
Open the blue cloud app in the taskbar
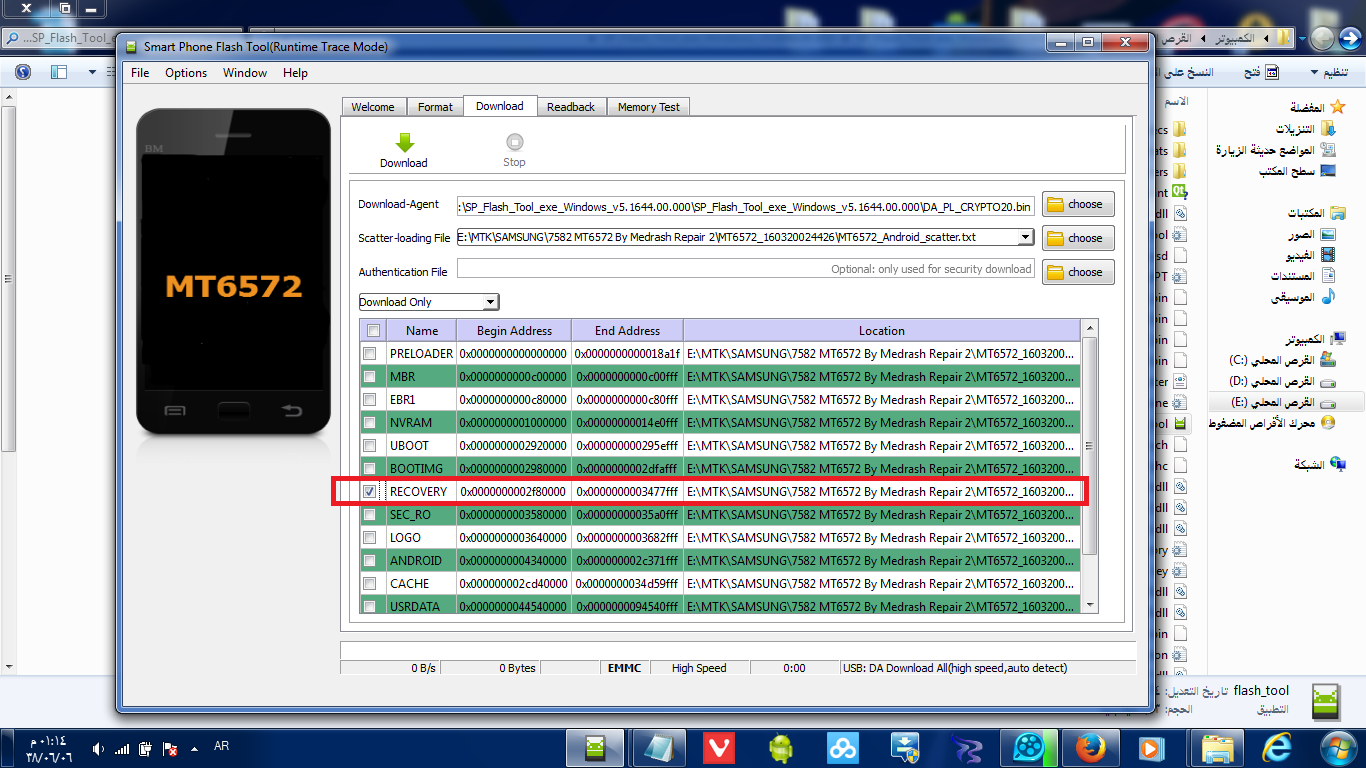[842, 747]
